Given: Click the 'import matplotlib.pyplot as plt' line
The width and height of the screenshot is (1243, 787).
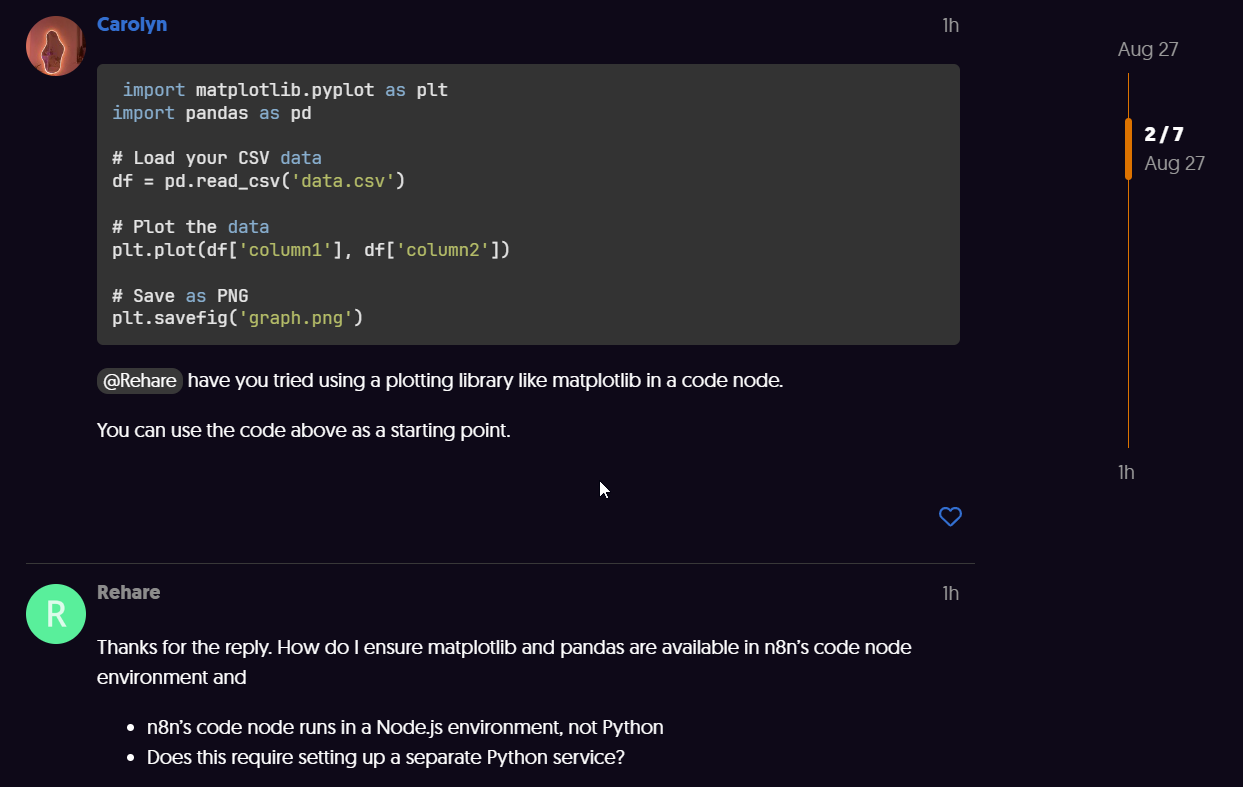Looking at the screenshot, I should click(285, 90).
